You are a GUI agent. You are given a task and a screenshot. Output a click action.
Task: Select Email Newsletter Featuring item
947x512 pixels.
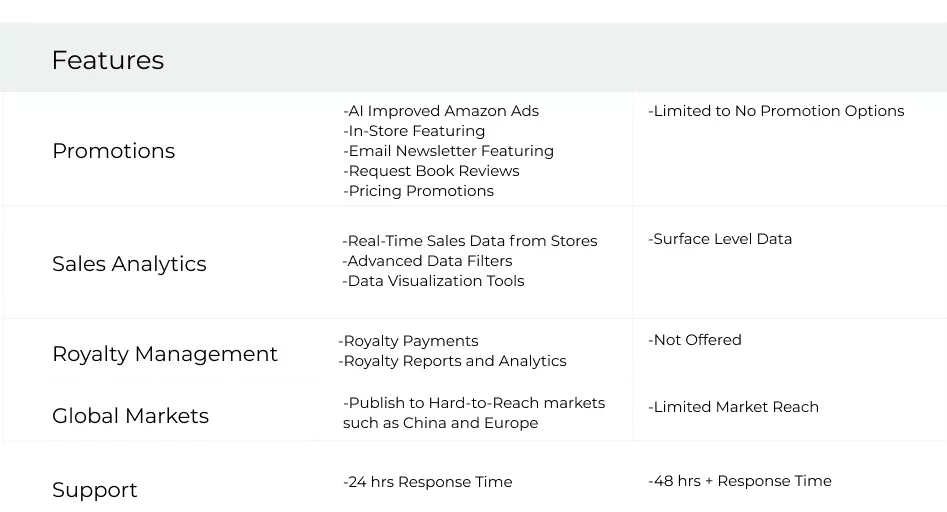(448, 151)
